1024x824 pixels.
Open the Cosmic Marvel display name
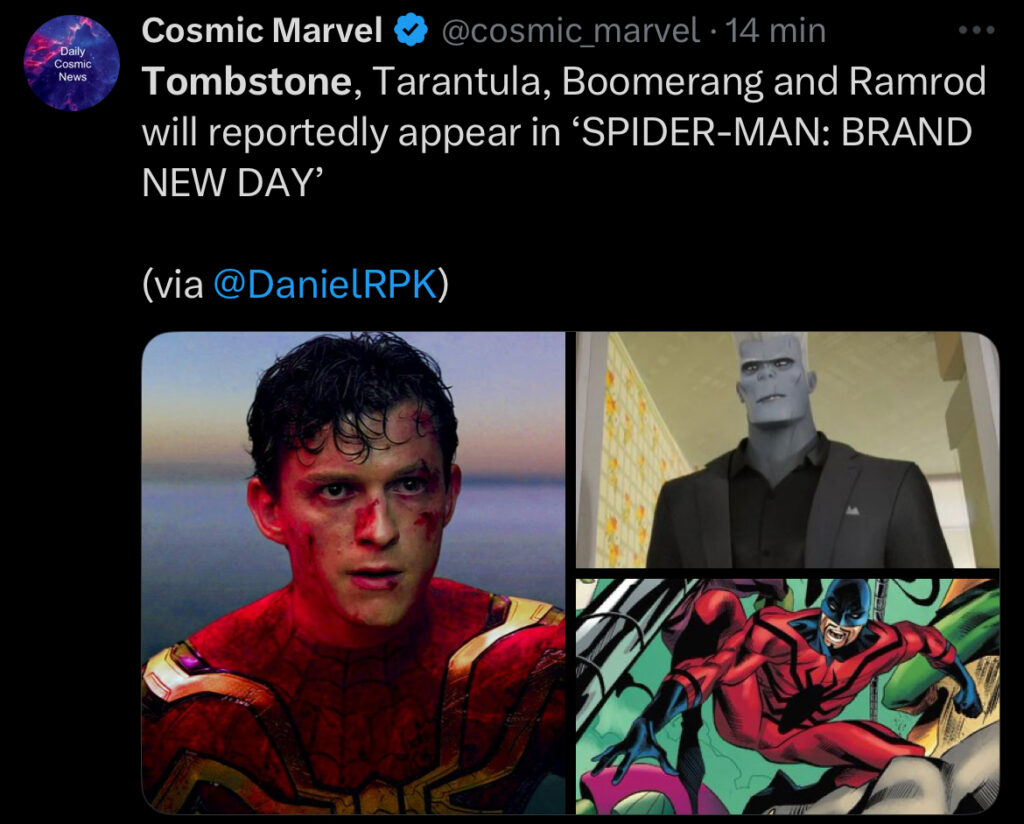tap(262, 31)
